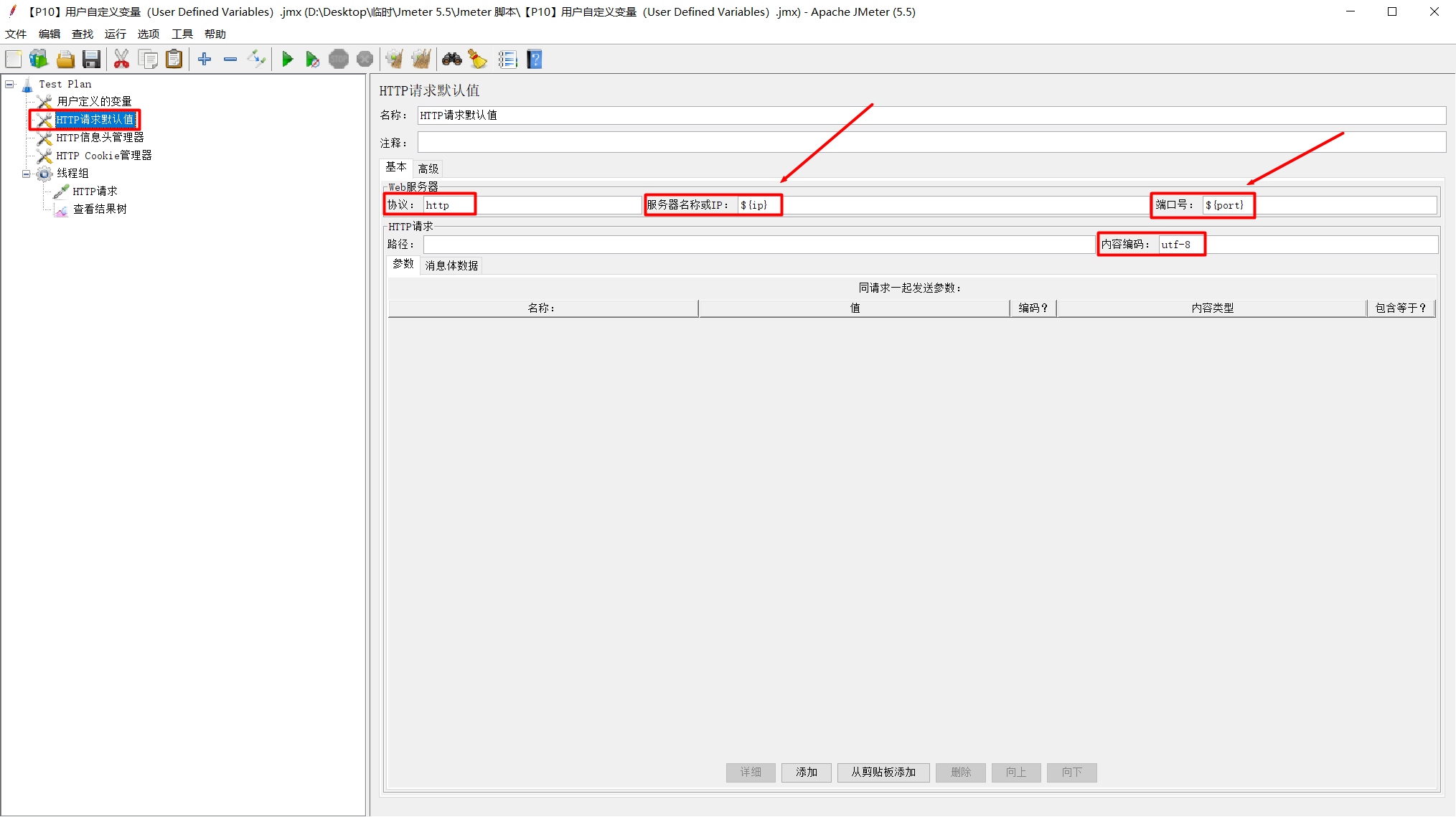The image size is (1456, 817).
Task: Open the Templates icon
Action: pos(39,60)
